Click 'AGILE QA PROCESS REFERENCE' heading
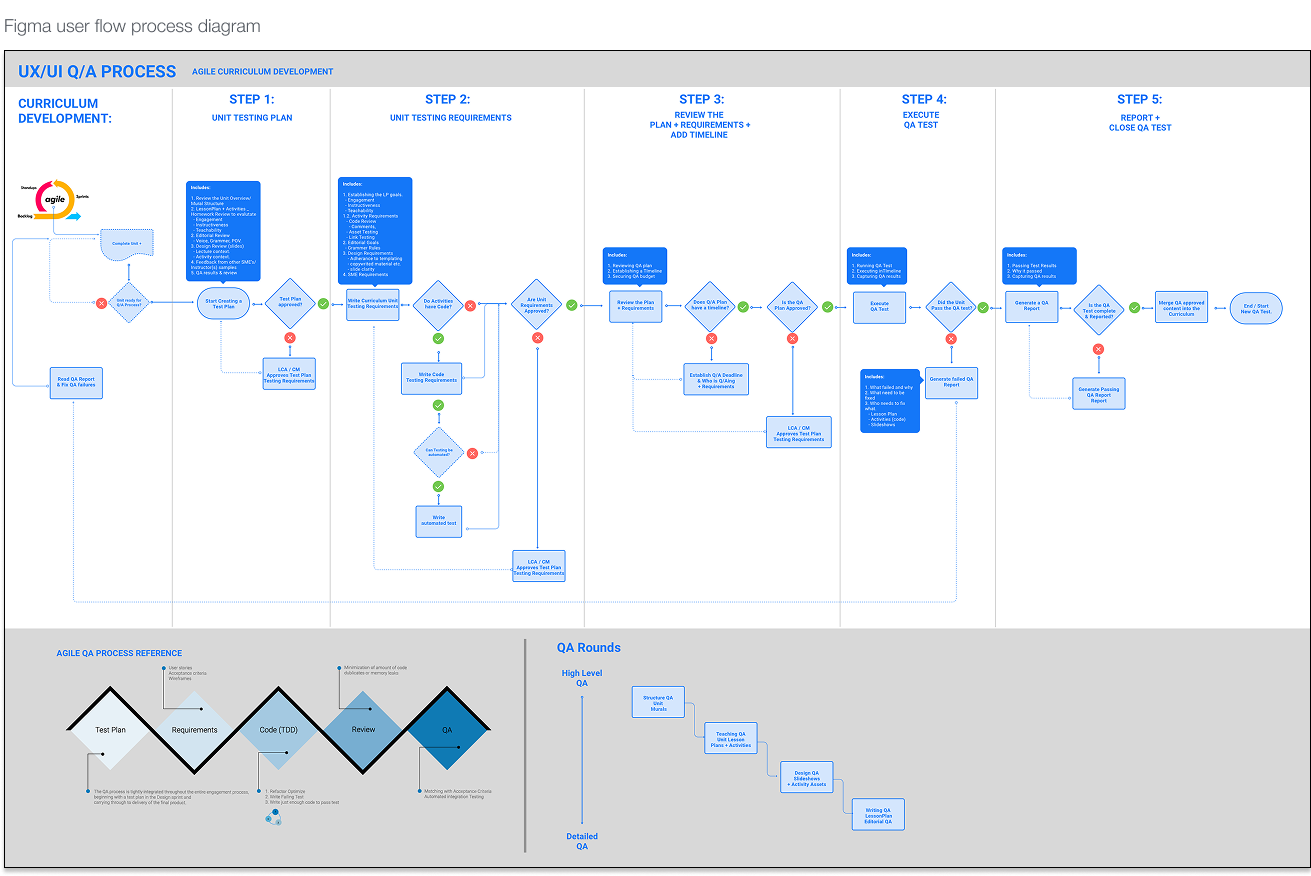 point(119,653)
